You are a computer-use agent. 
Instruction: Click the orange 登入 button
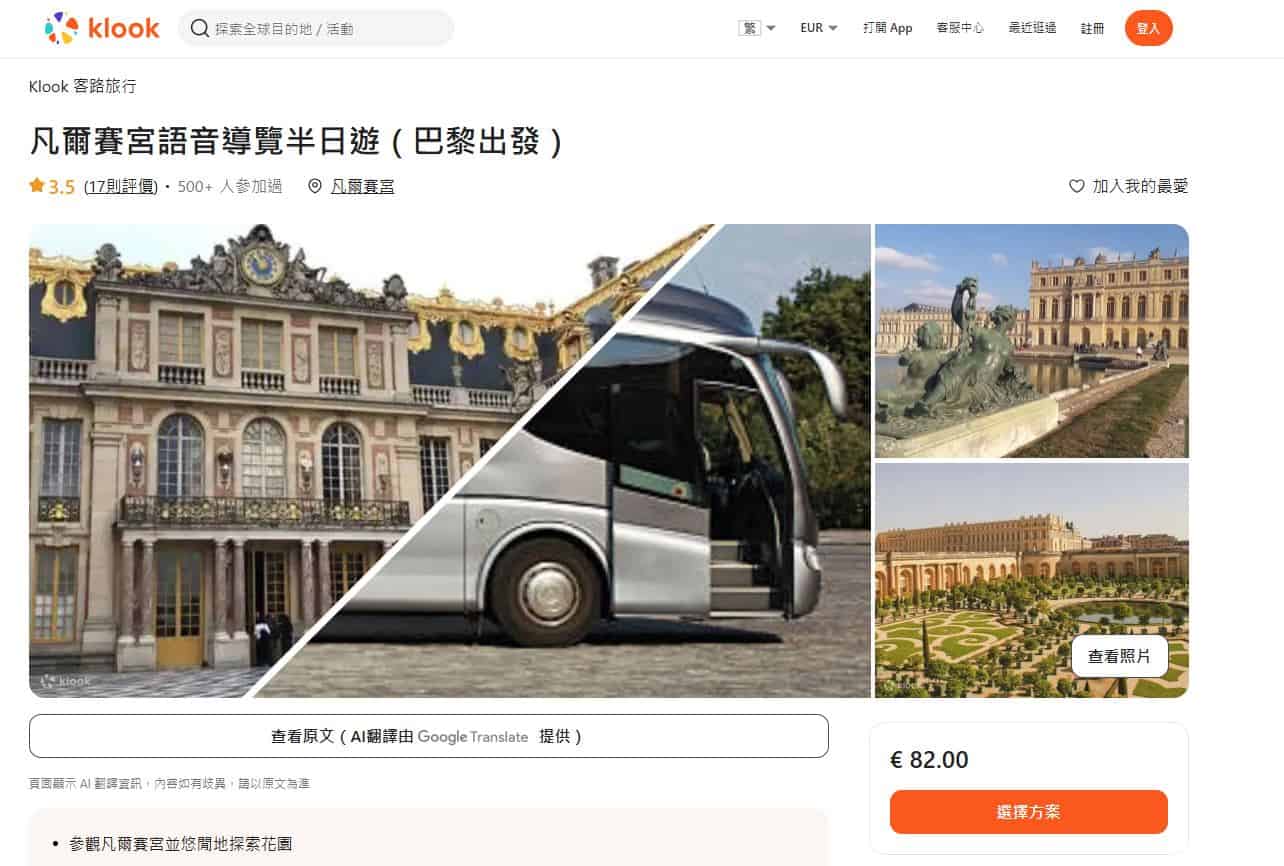point(1148,28)
